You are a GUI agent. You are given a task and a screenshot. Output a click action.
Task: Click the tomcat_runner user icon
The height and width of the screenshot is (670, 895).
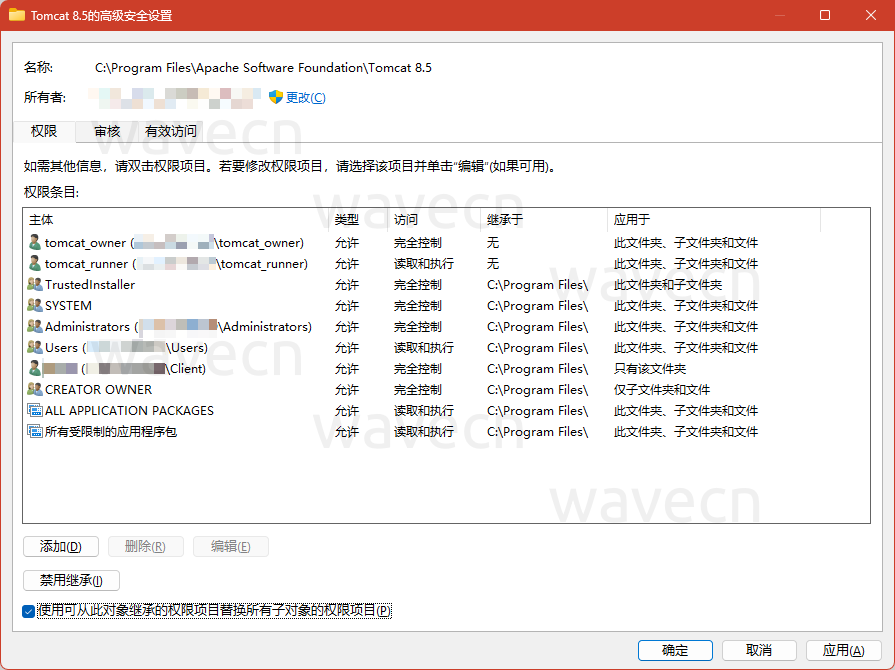point(34,264)
